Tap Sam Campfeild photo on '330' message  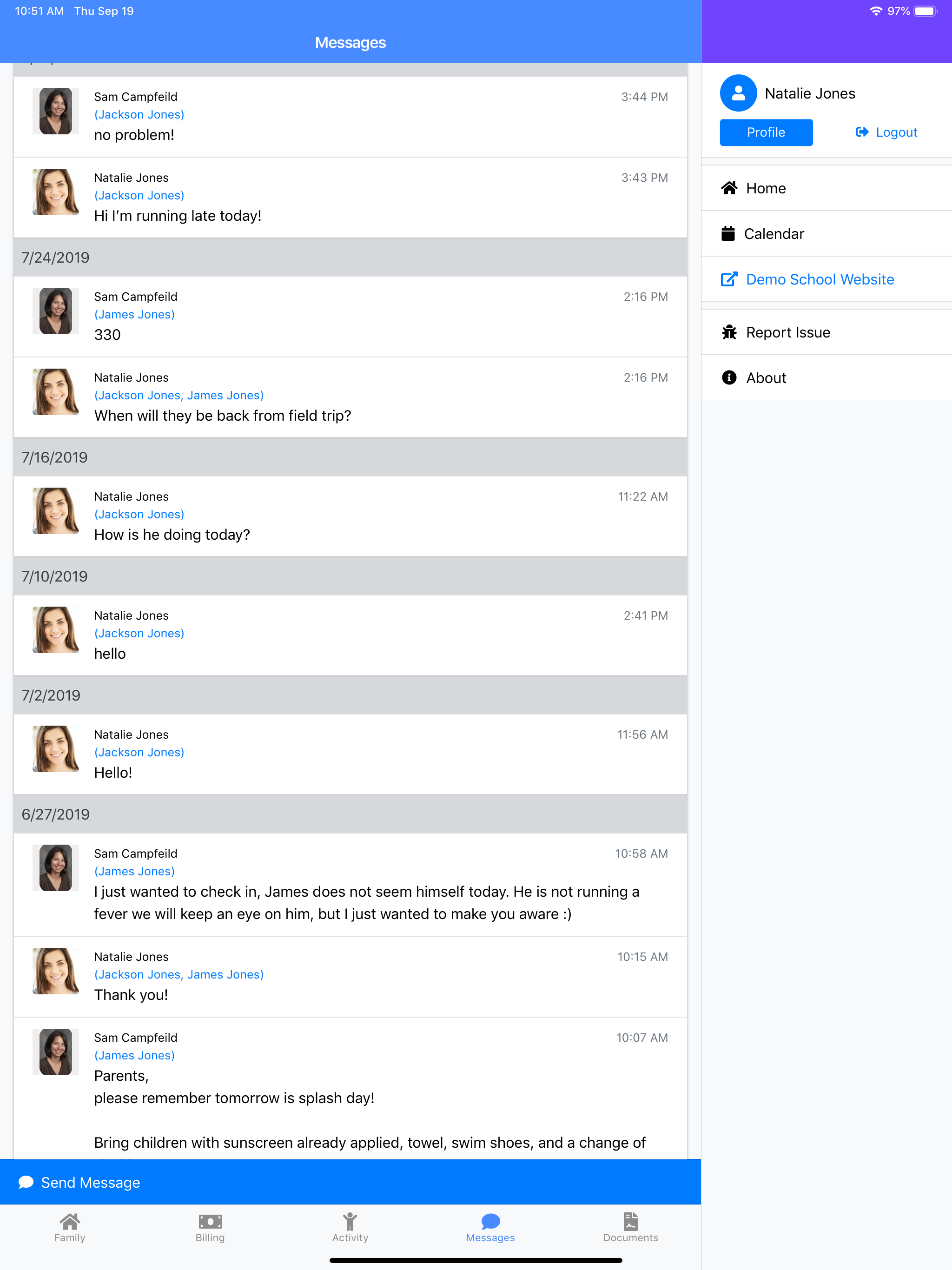click(56, 311)
